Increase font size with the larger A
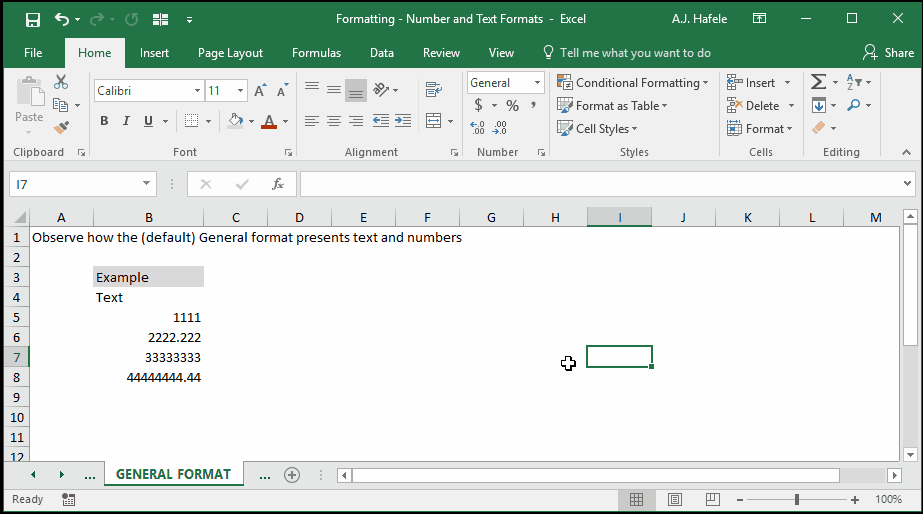Image resolution: width=923 pixels, height=514 pixels. tap(260, 91)
